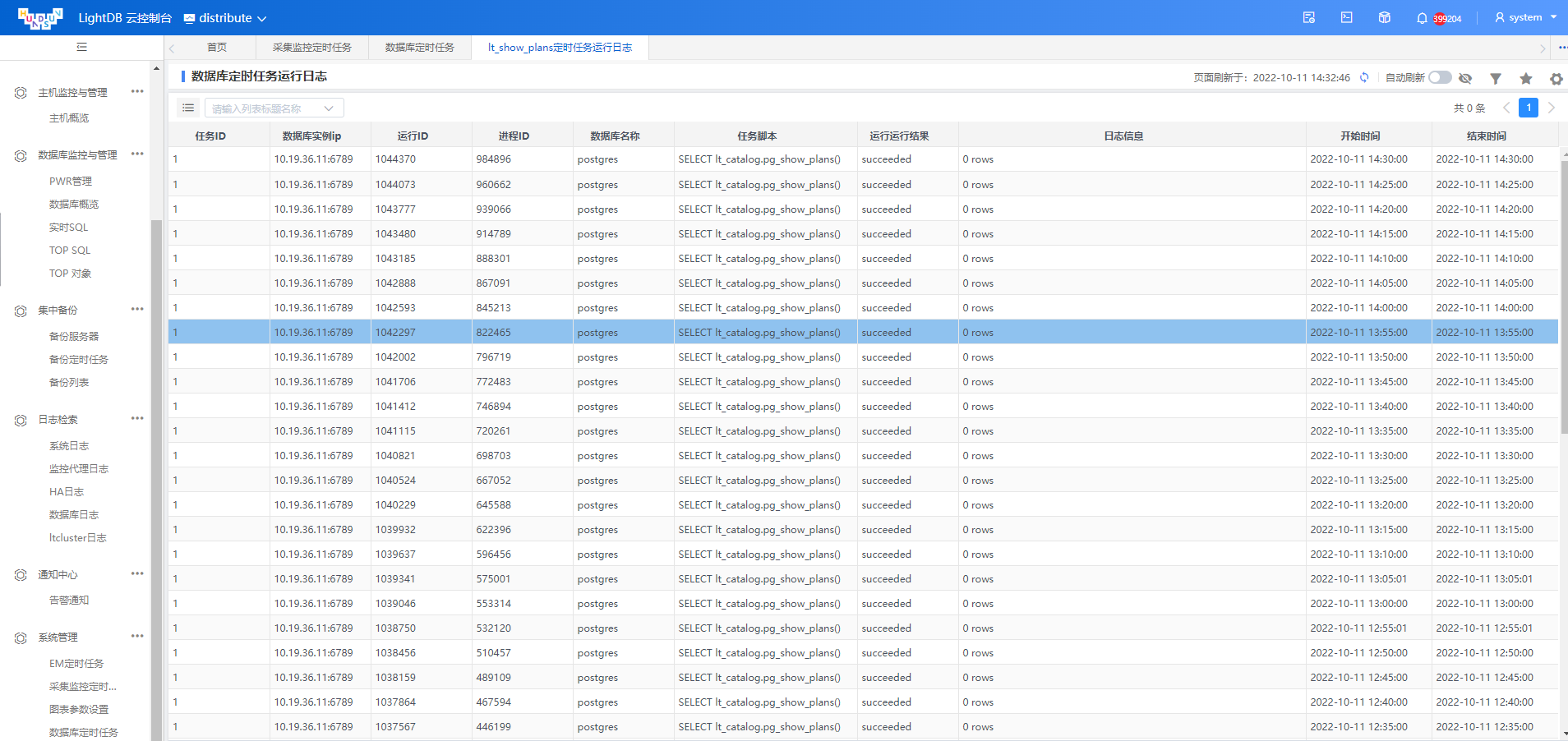Click the sidebar vertical scrollbar

[156, 481]
